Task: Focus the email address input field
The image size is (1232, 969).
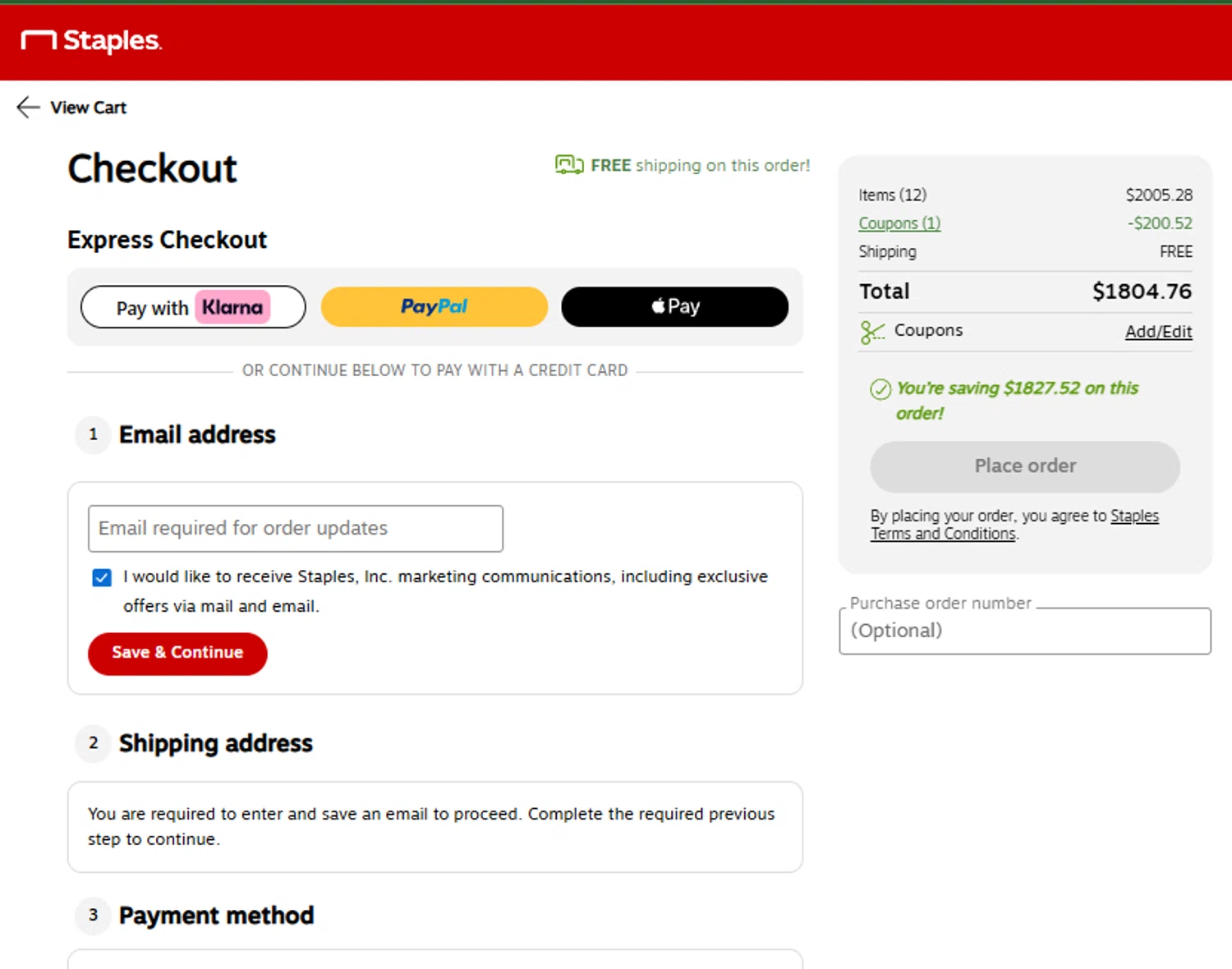Action: 296,529
